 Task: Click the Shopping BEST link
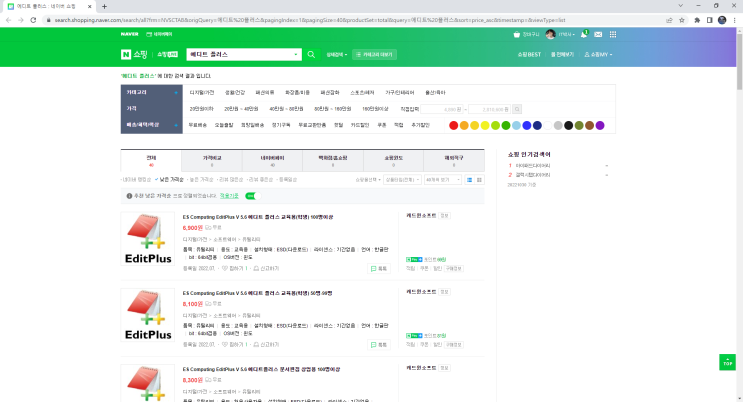click(x=529, y=55)
